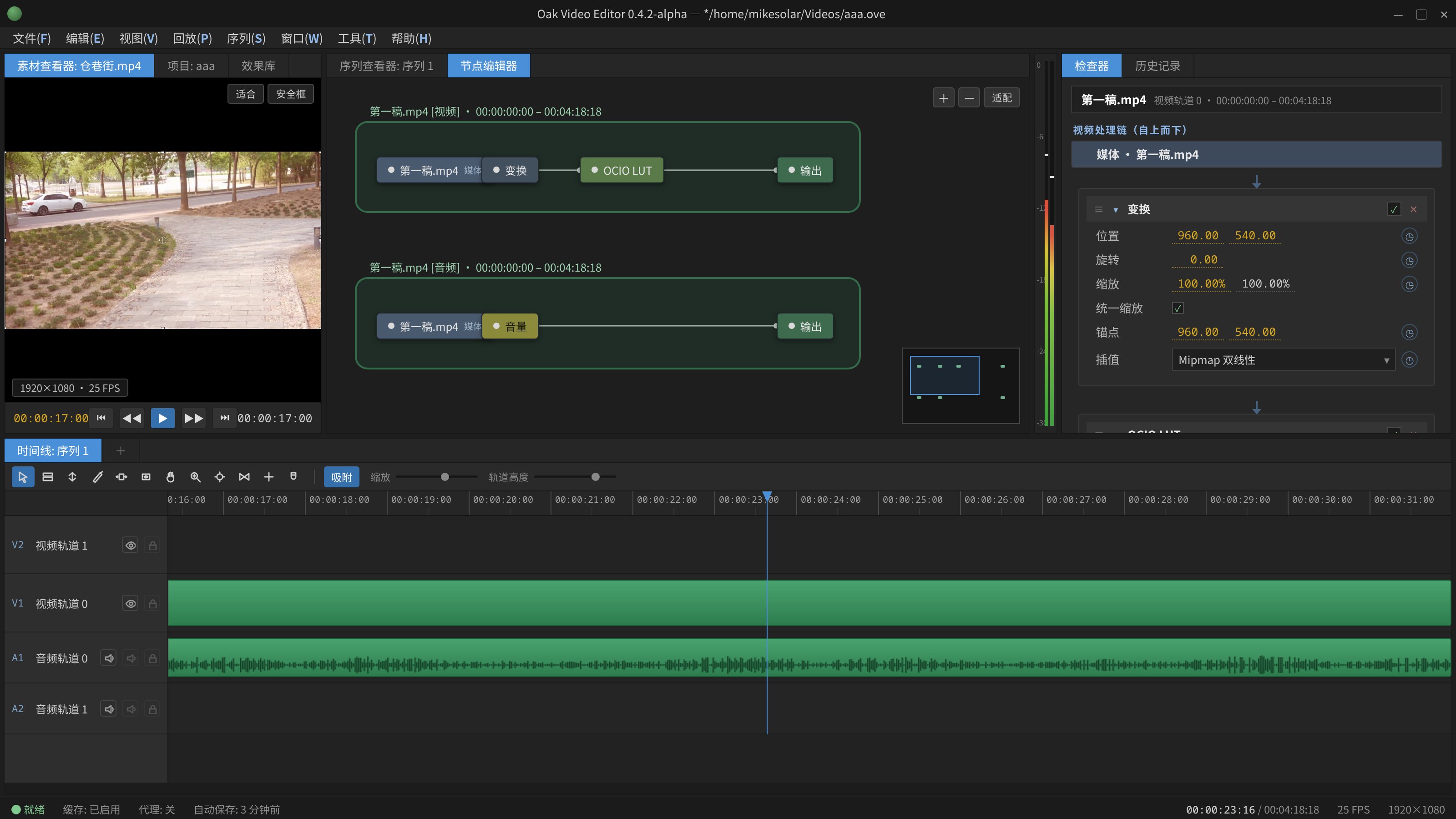This screenshot has height=819, width=1456.
Task: Toggle the 吸附 snapping button
Action: pos(341,477)
